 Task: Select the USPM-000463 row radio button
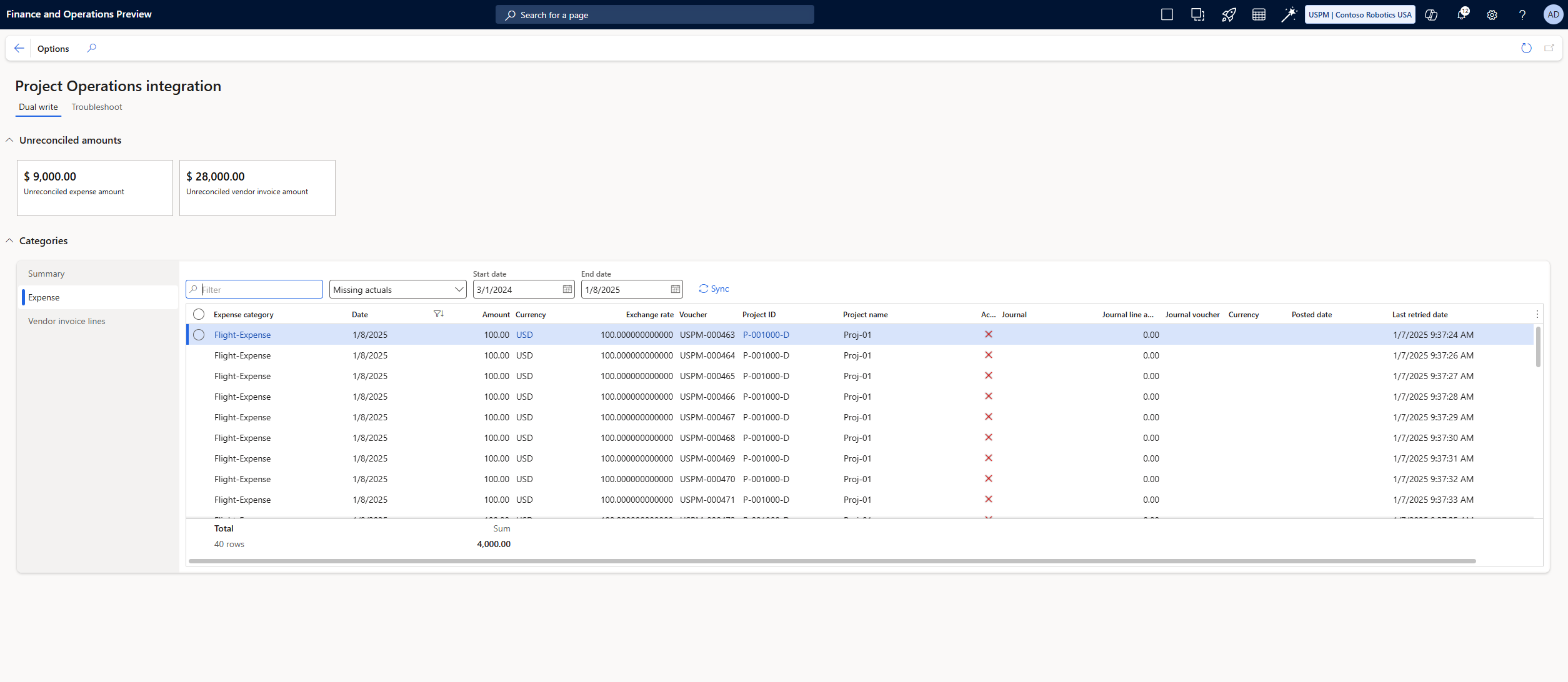pyautogui.click(x=199, y=335)
